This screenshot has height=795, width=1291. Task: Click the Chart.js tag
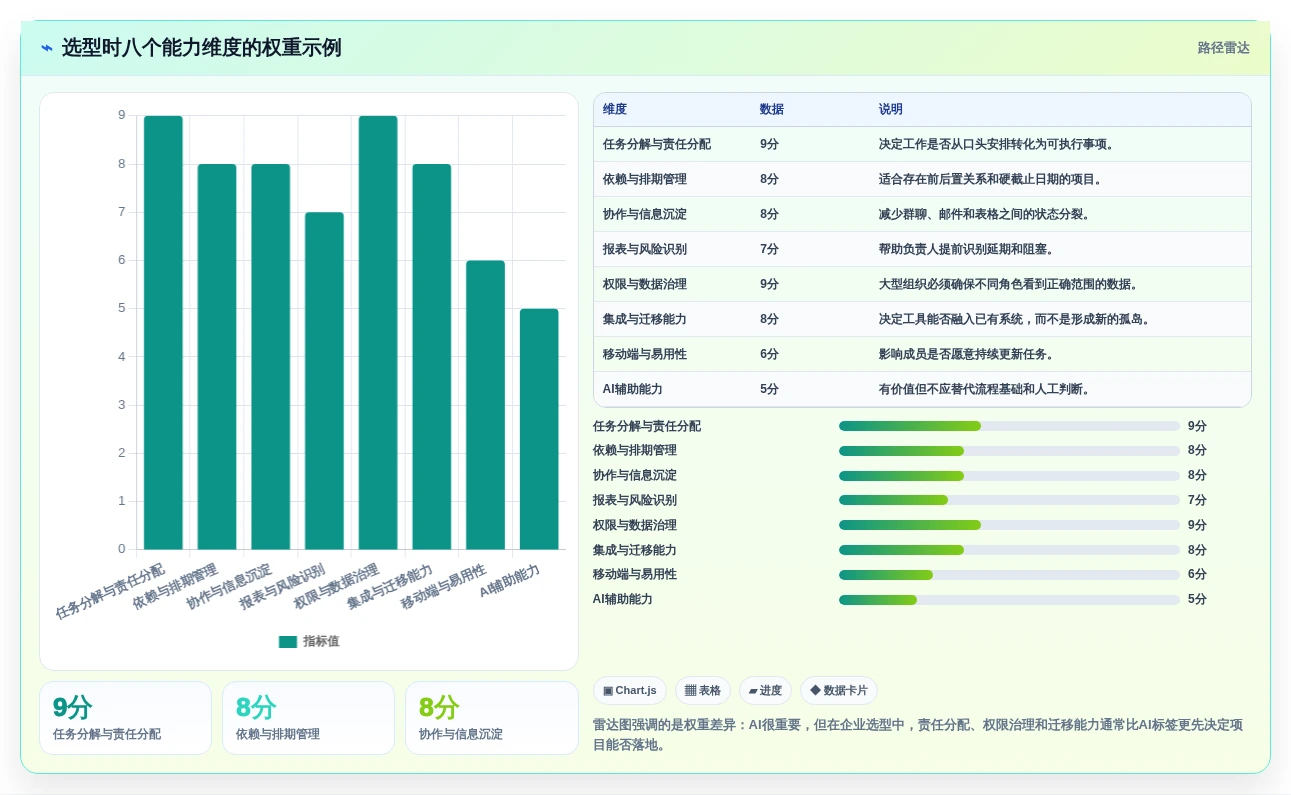click(630, 691)
